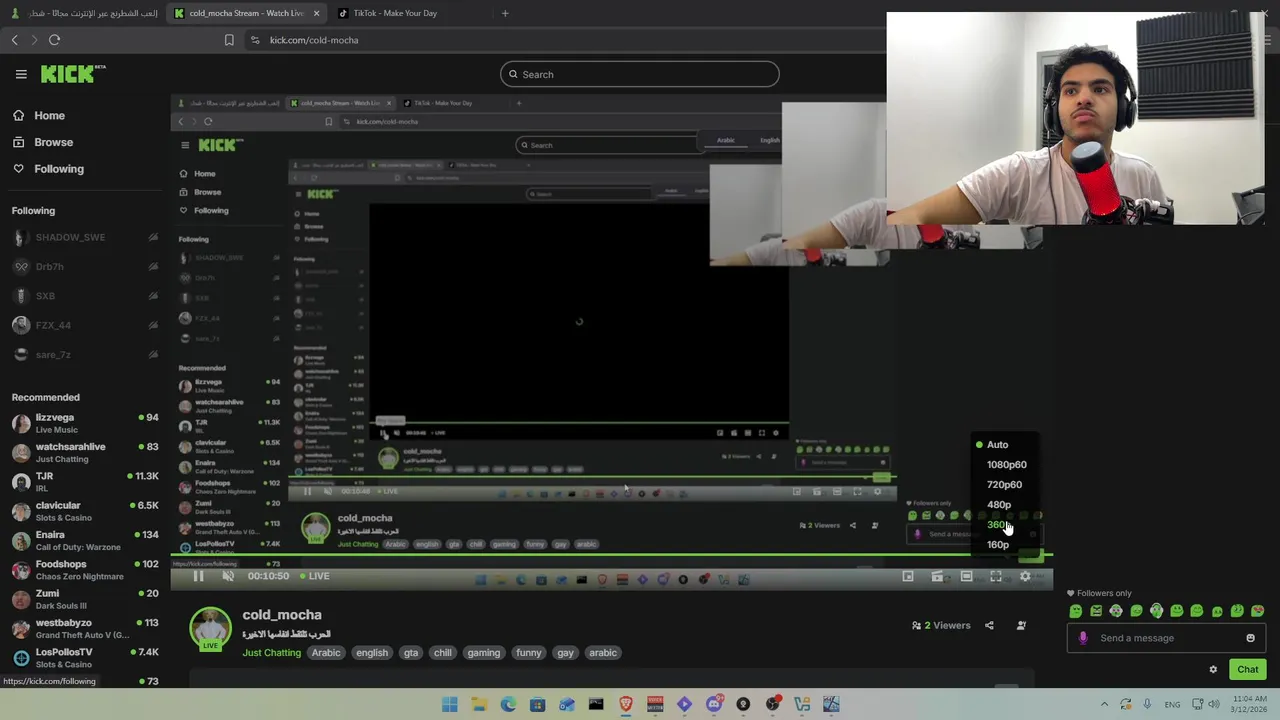The width and height of the screenshot is (1280, 720).
Task: Click the follow channel icon next to share
Action: pos(1021,626)
